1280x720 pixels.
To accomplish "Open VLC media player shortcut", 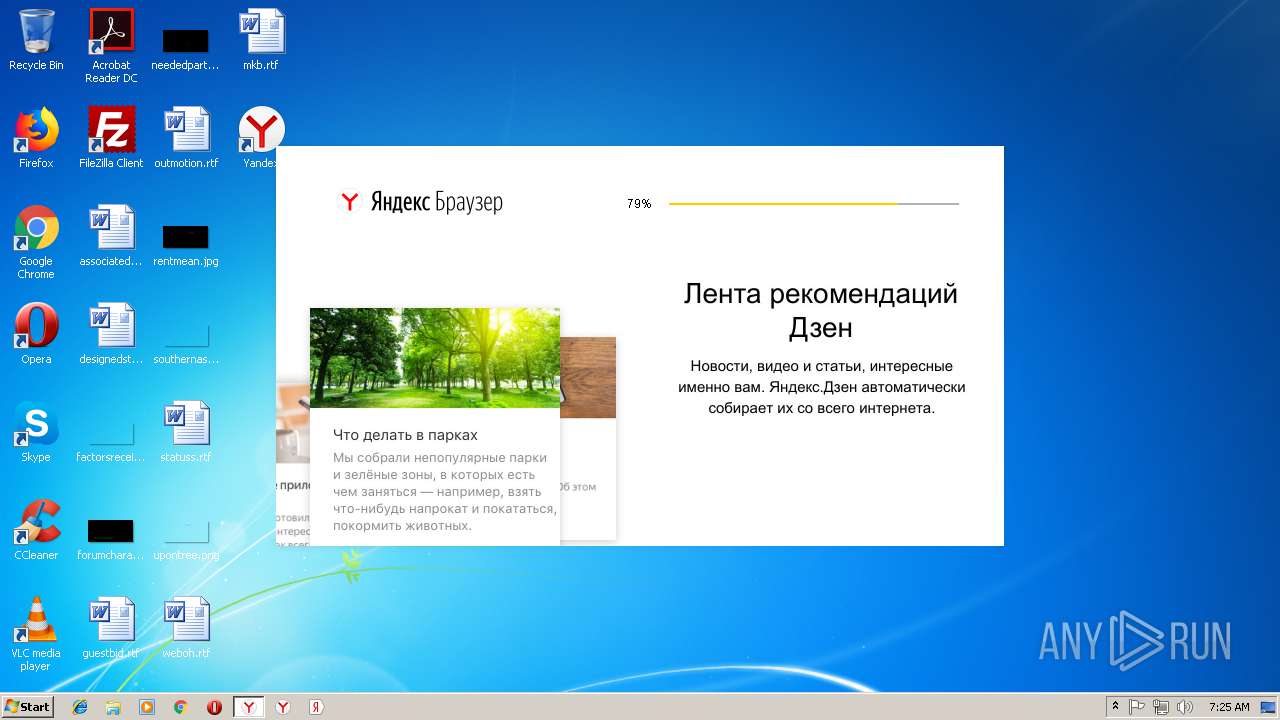I will point(36,634).
